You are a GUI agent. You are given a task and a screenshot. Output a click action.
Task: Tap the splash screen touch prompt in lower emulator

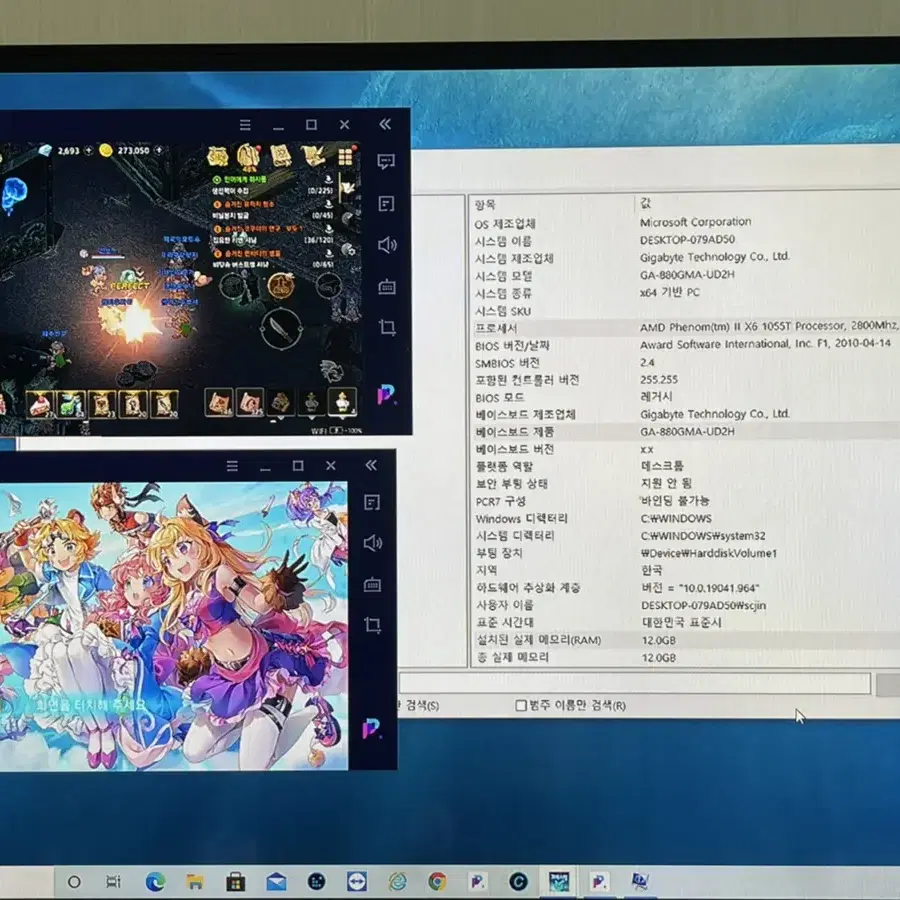pyautogui.click(x=91, y=705)
